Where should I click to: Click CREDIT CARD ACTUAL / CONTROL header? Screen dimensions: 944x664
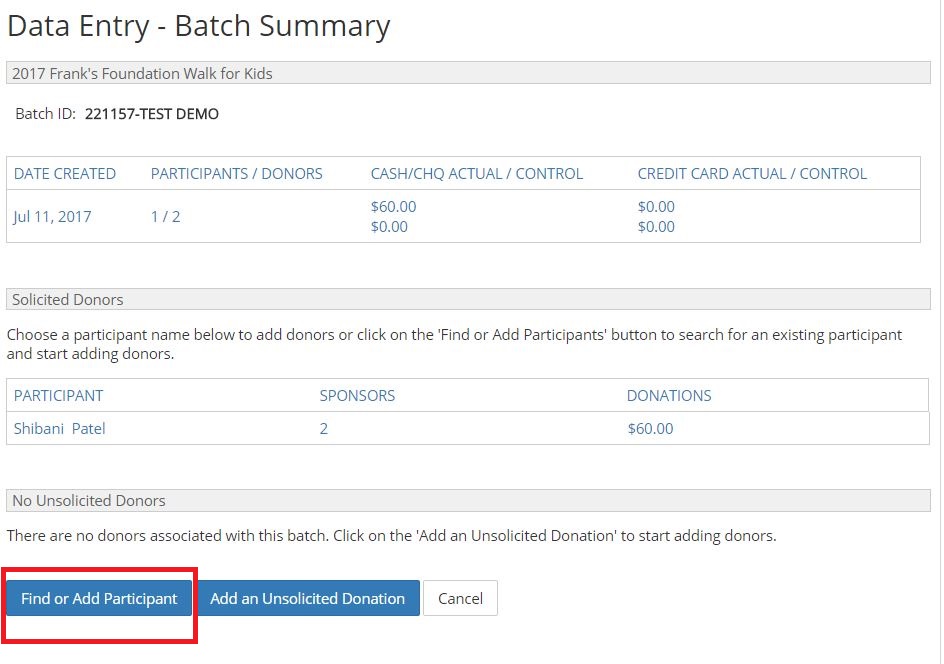pyautogui.click(x=752, y=173)
